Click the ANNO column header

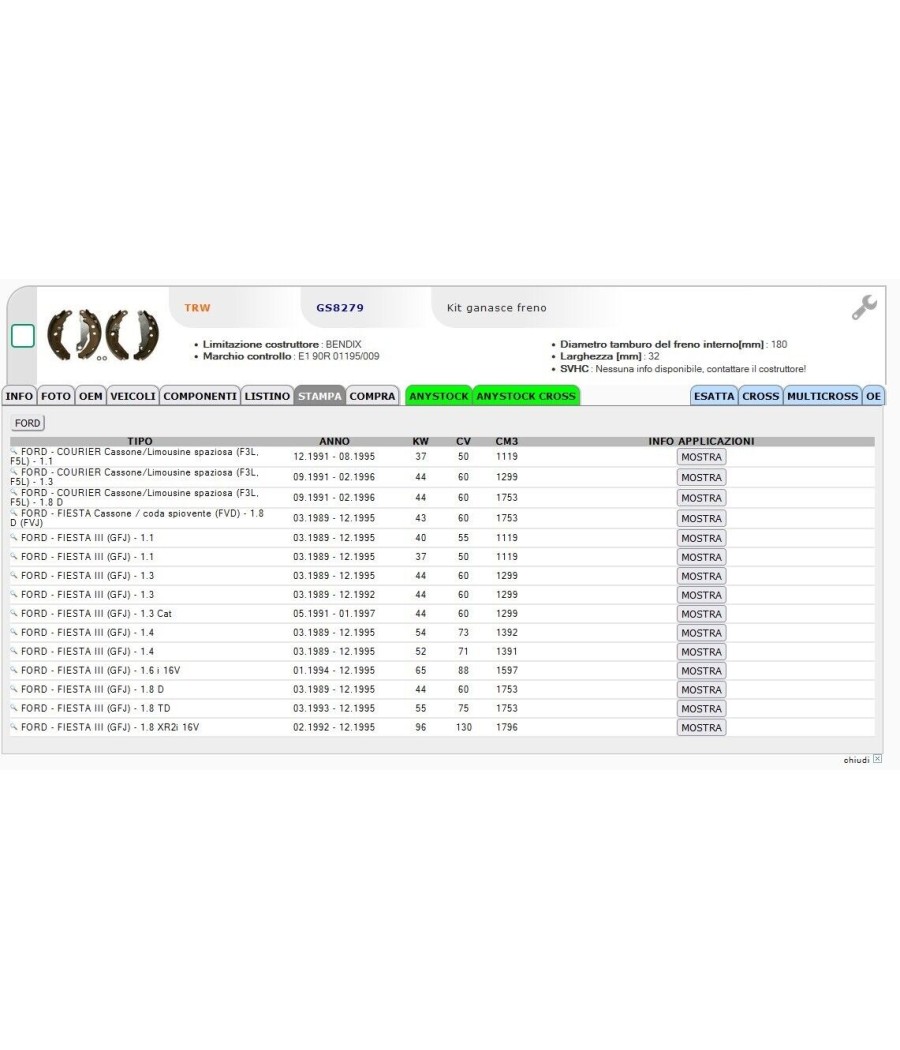coord(334,441)
